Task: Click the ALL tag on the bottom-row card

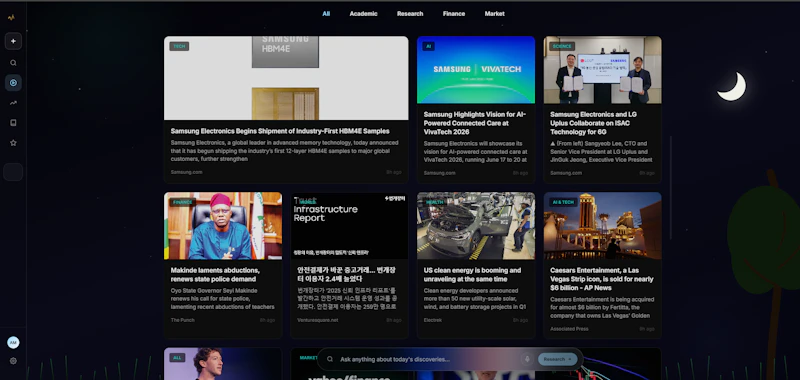Action: 177,358
